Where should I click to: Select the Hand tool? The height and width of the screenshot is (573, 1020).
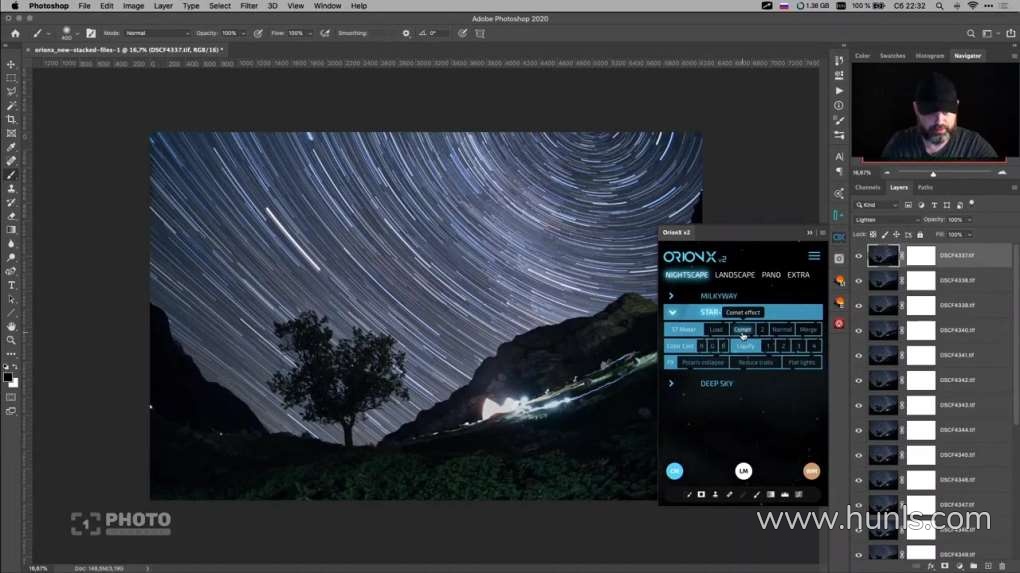pos(11,326)
